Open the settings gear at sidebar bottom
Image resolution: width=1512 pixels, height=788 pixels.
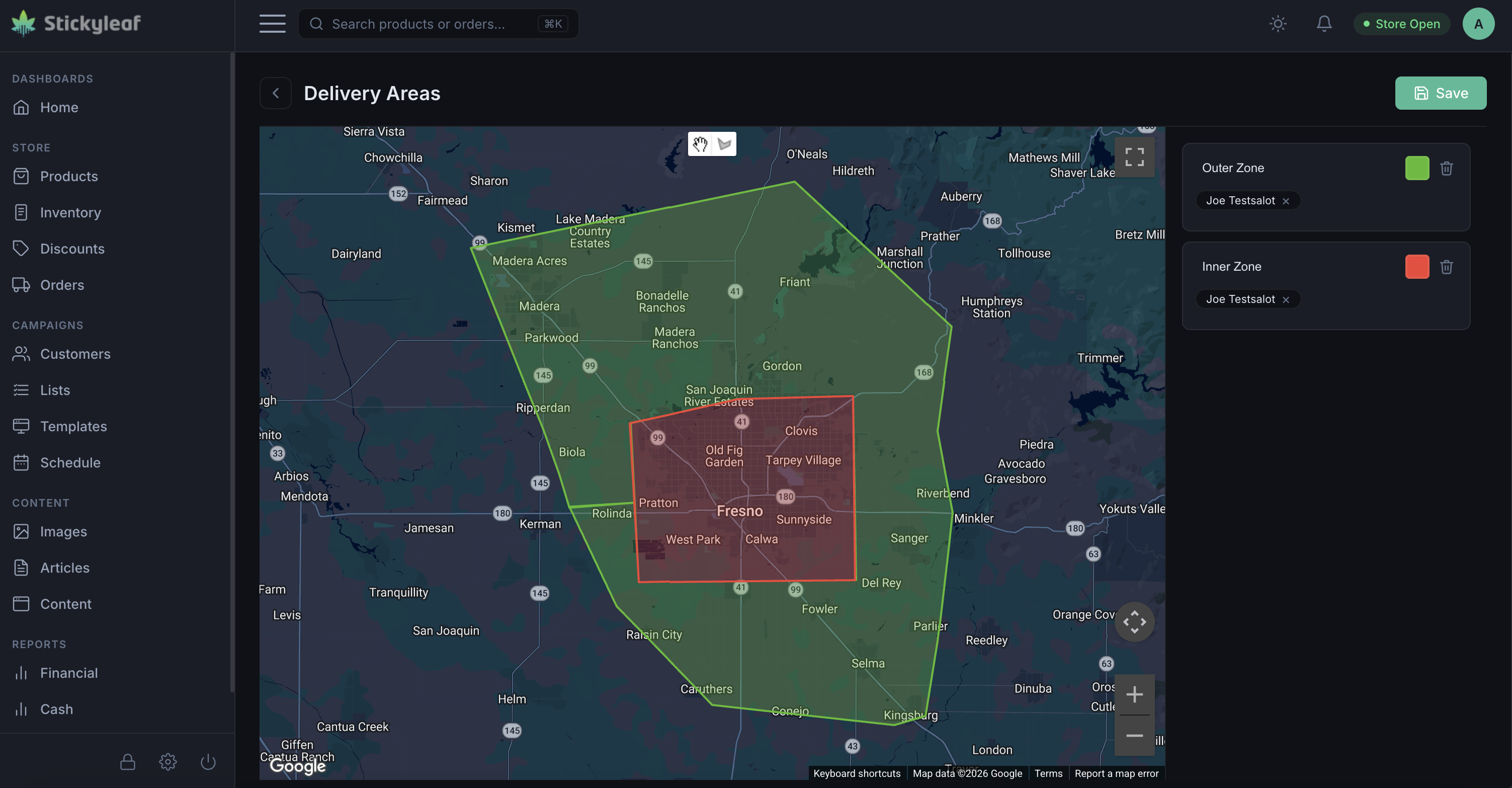[x=167, y=761]
